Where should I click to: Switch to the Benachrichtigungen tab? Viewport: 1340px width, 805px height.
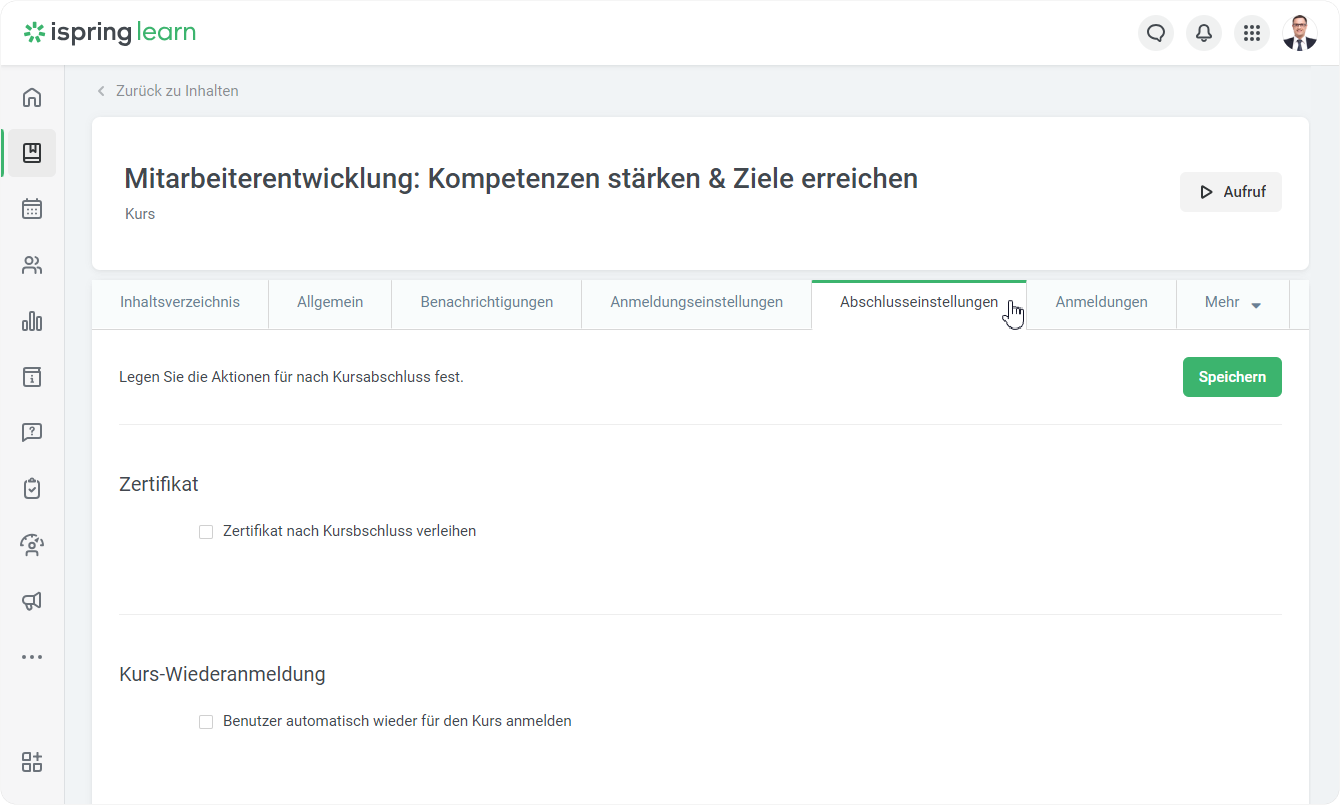click(486, 303)
